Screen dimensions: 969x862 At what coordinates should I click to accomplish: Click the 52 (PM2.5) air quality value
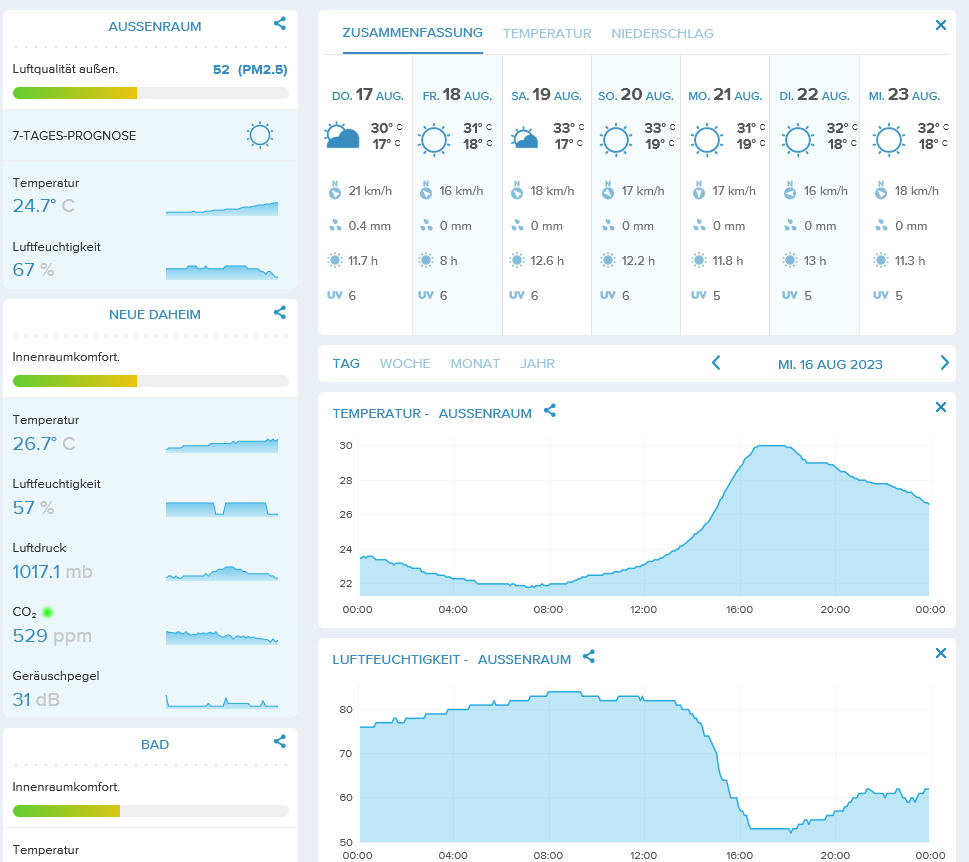click(250, 69)
